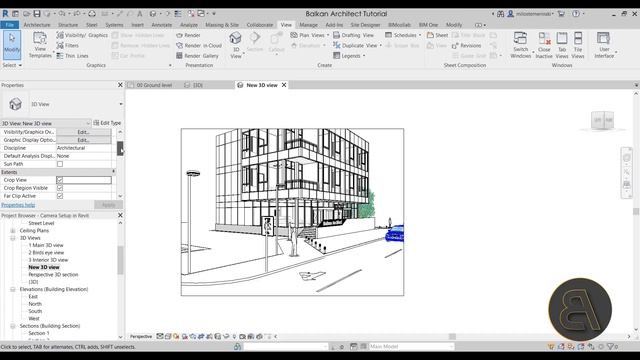Open the Main Model workset dropdown
Viewport: 640px width, 360px height.
tap(411, 347)
